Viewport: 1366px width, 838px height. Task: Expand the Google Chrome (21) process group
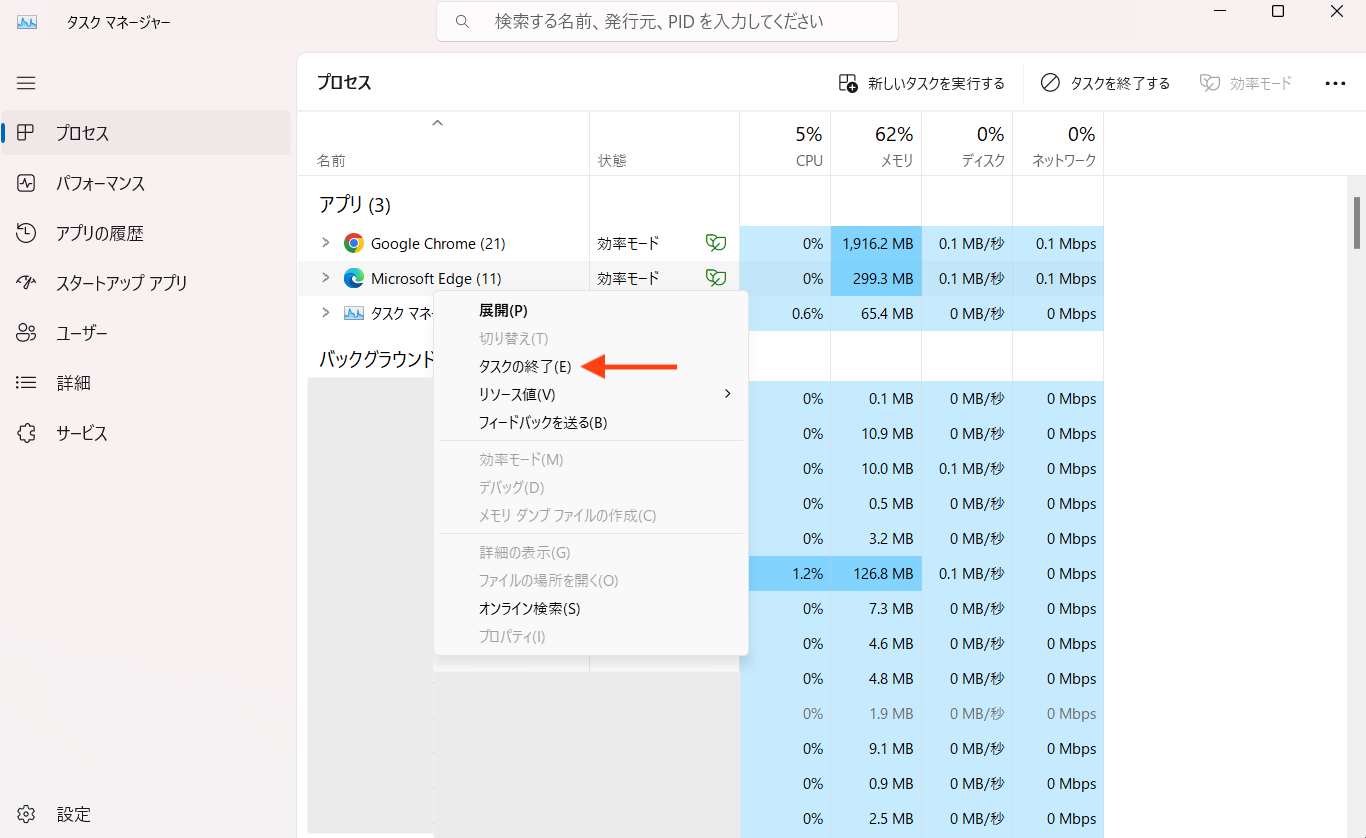(x=325, y=243)
